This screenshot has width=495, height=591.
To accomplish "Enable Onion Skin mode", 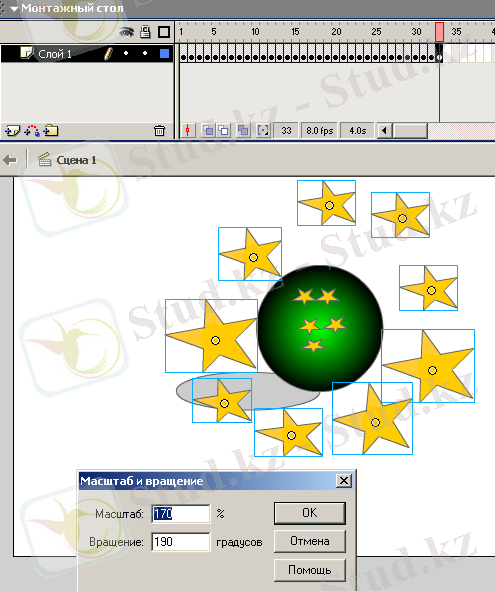I will (208, 131).
